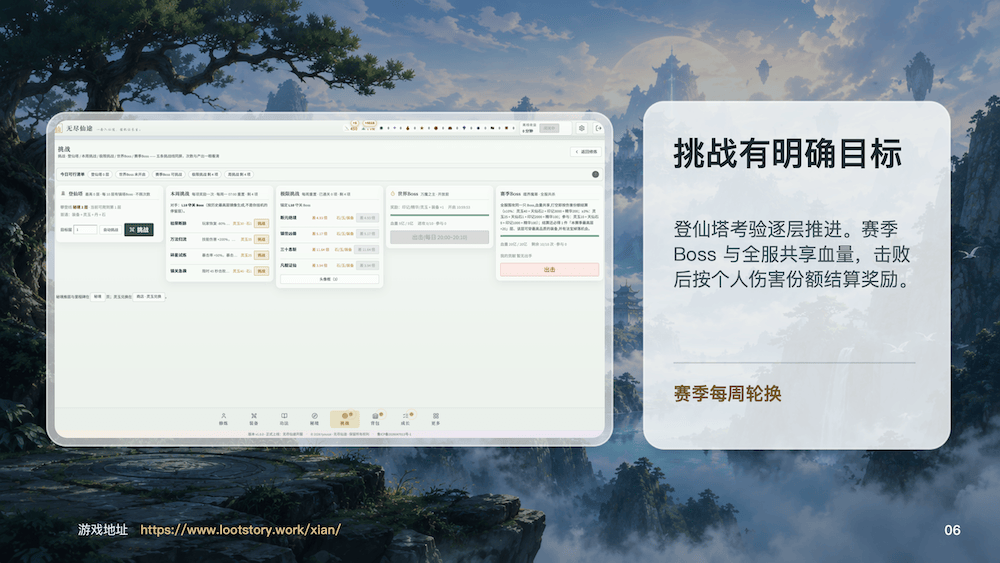Click the dark green 挑战 button in 登仙塔 card

tap(139, 230)
